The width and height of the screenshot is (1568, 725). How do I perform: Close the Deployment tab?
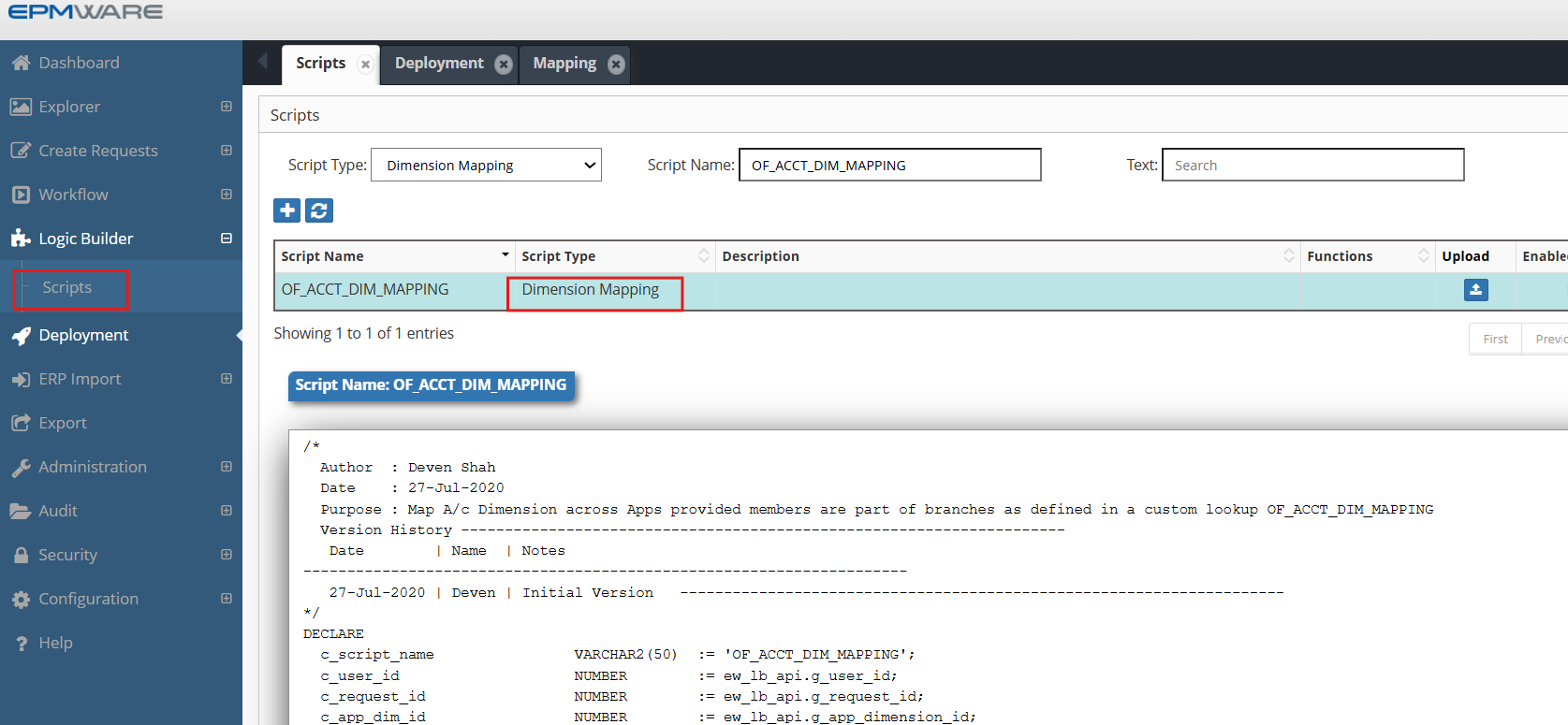click(504, 64)
